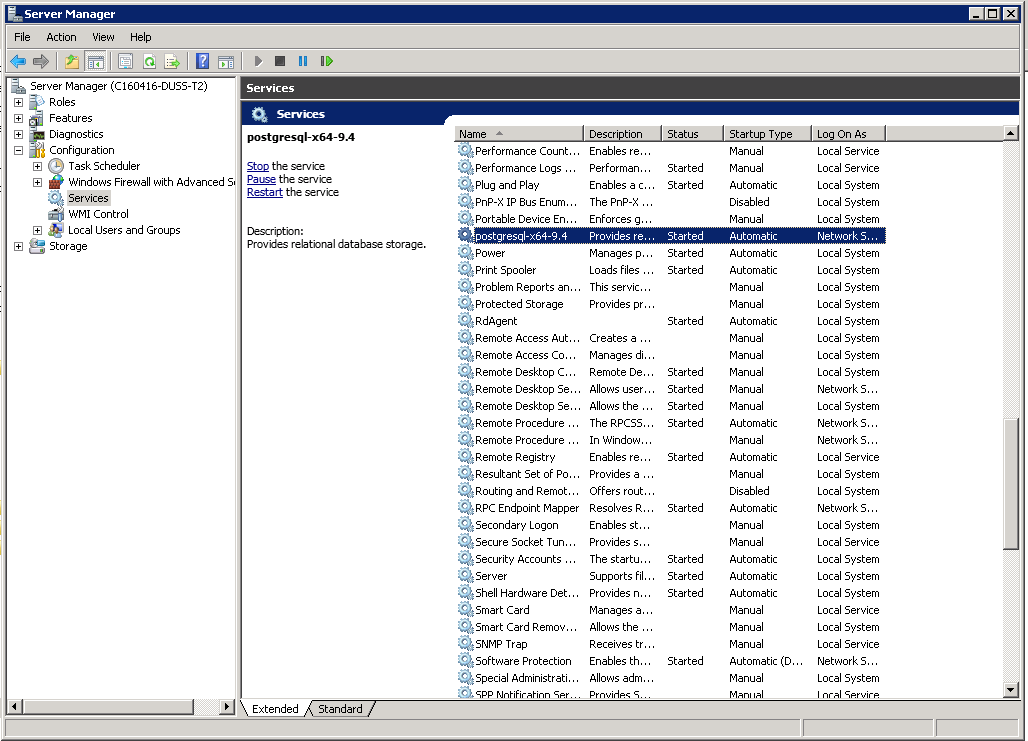1028x741 pixels.
Task: Click the Stop the service link
Action: click(257, 166)
